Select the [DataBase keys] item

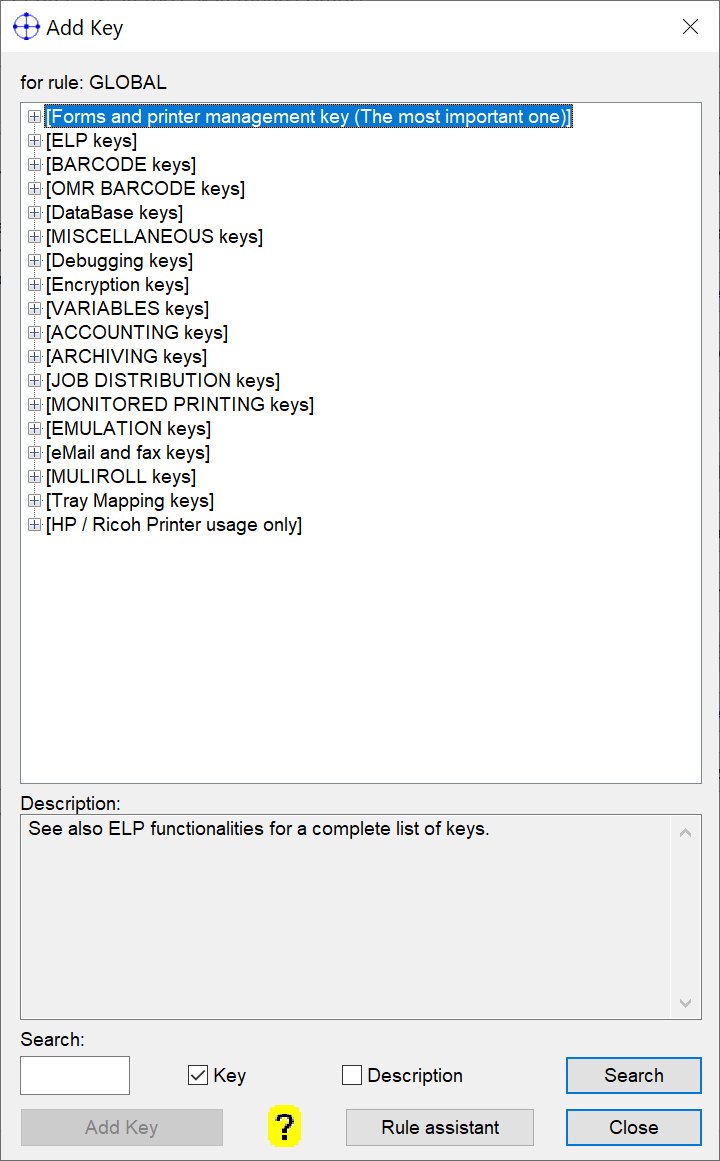(x=114, y=213)
